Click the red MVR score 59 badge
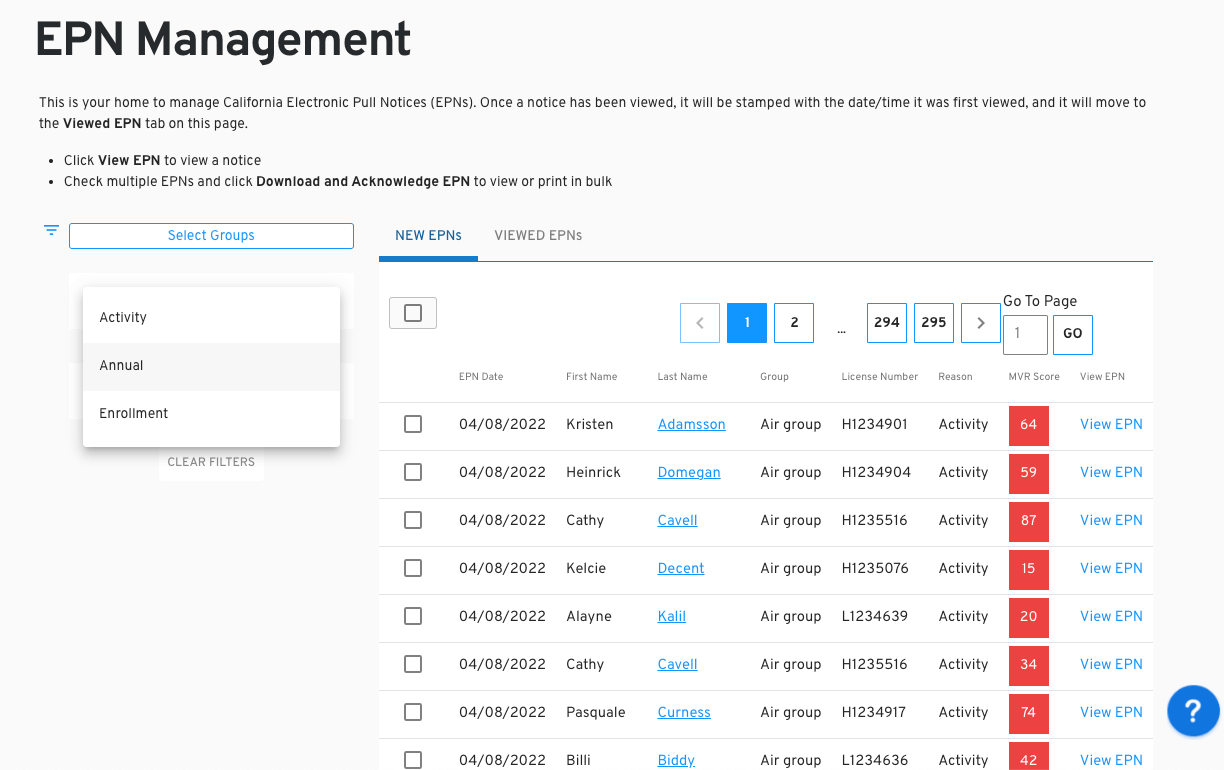This screenshot has height=770, width=1224. tap(1029, 472)
